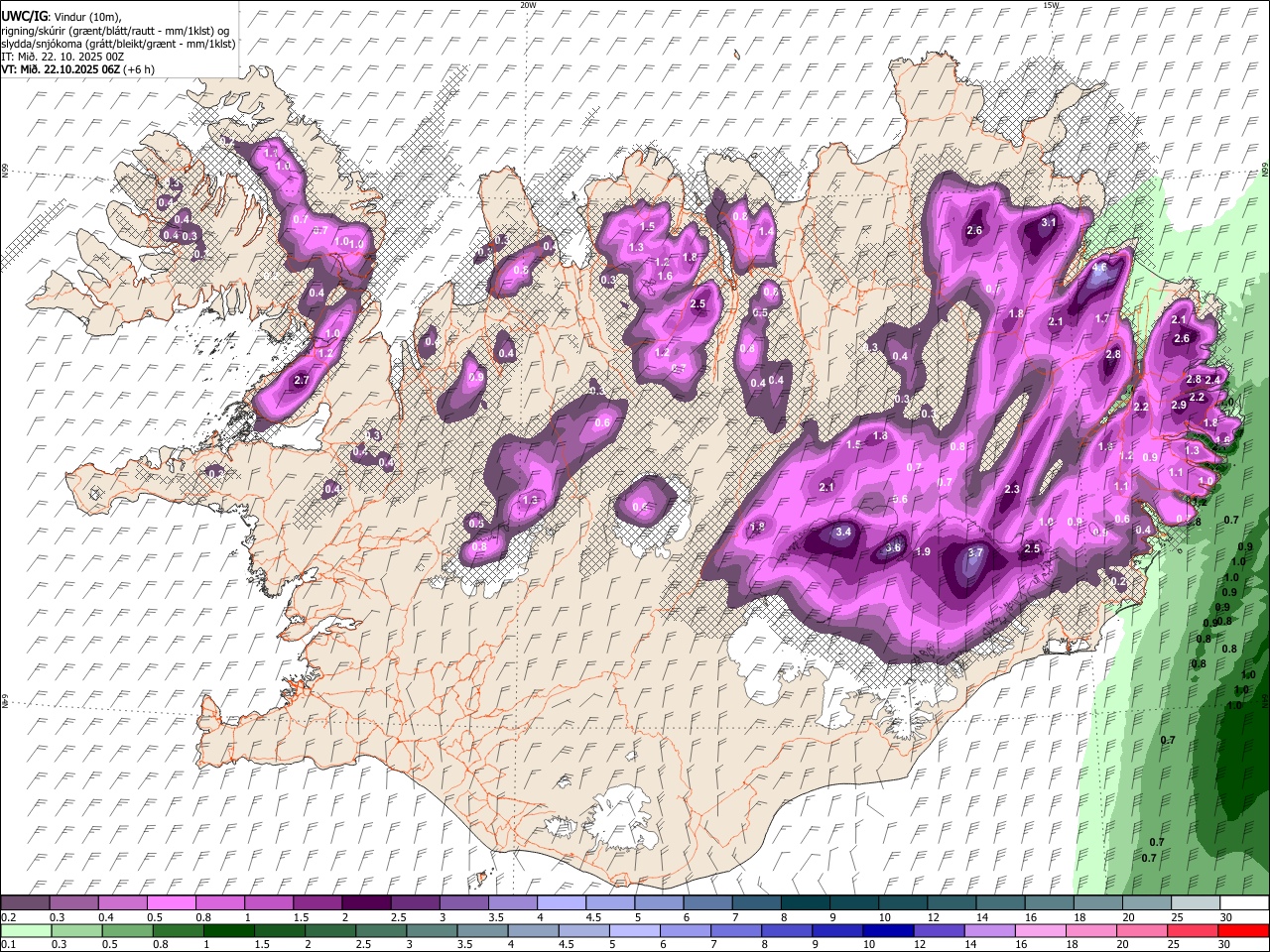Click the '0.1' label in lower legend row

pyautogui.click(x=8, y=945)
